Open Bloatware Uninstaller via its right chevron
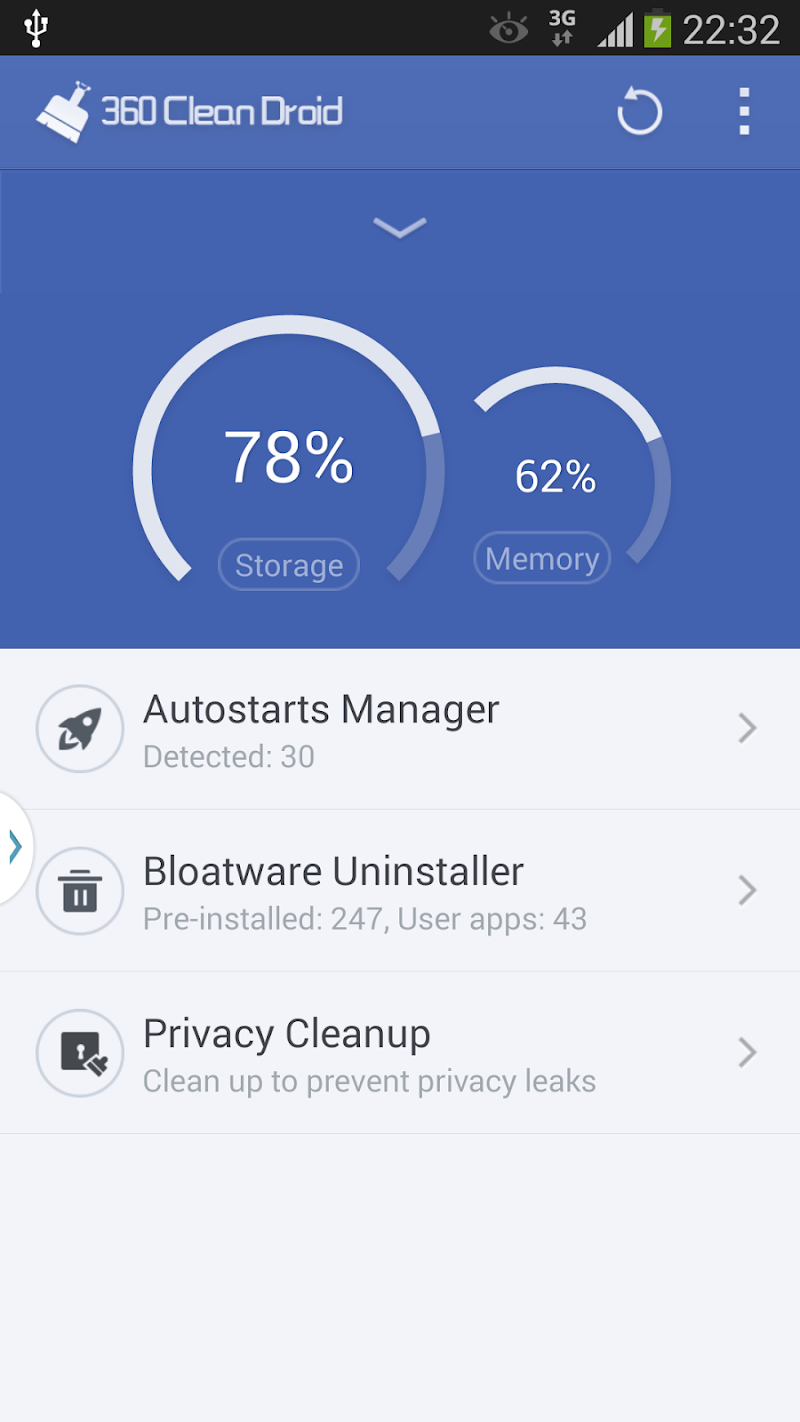800x1422 pixels. click(746, 890)
